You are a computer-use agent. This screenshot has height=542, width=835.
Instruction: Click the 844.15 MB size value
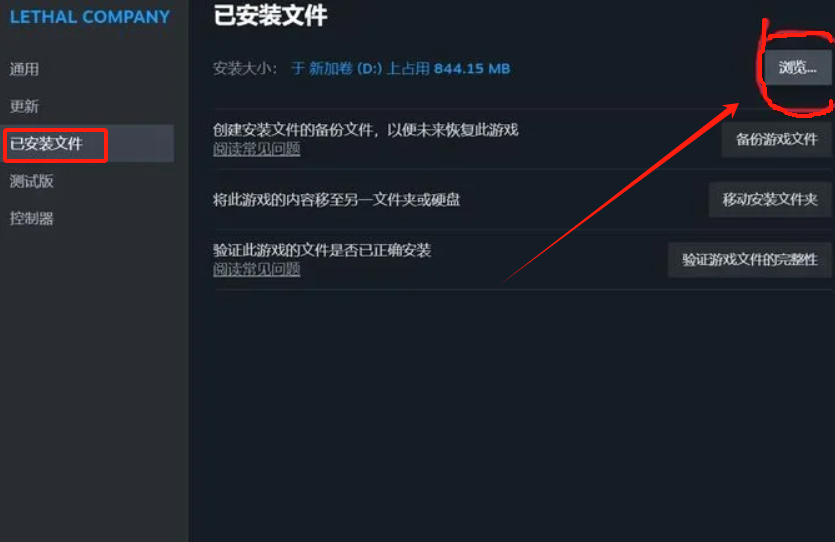click(x=472, y=69)
